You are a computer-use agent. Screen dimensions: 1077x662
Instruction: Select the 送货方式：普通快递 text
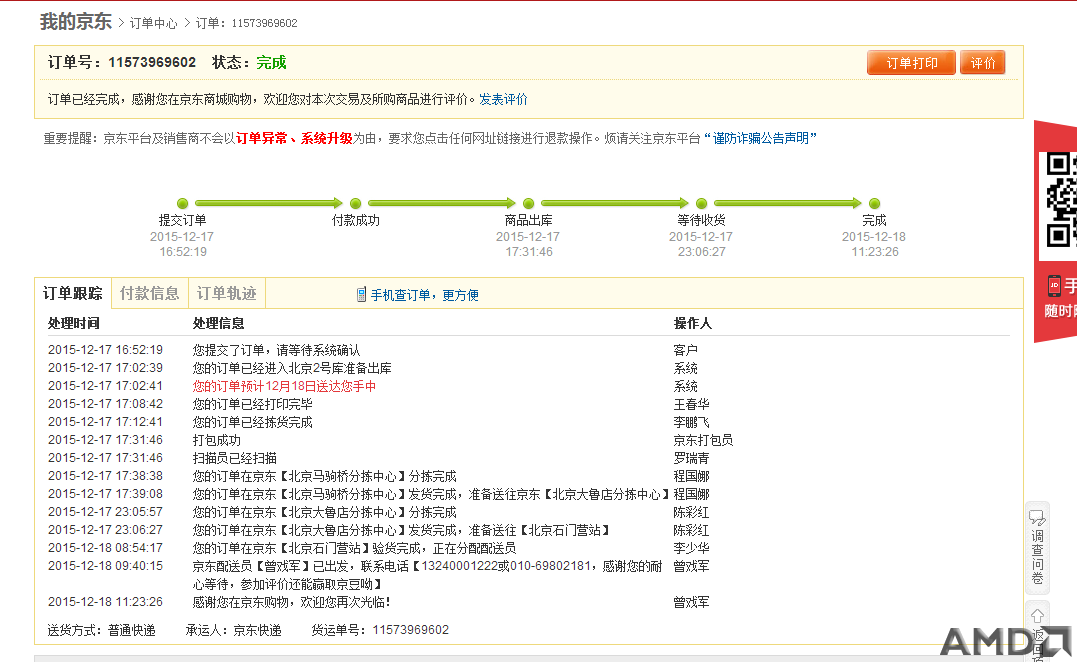pyautogui.click(x=101, y=630)
